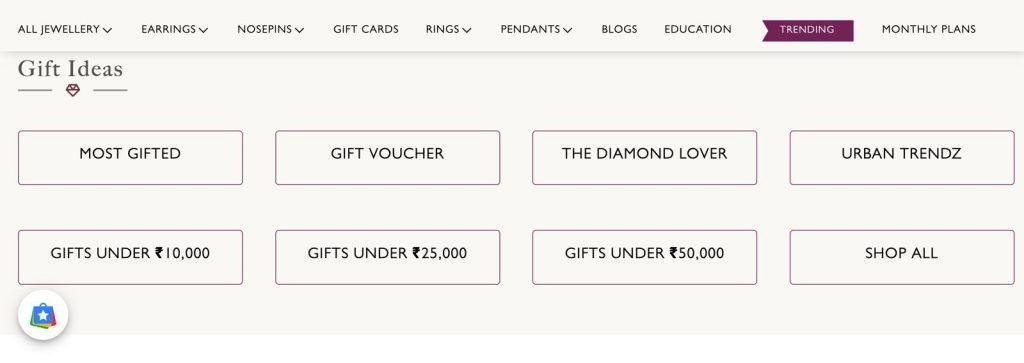Click the purple Trending tag
Screen dimensions: 1024x363
point(807,30)
